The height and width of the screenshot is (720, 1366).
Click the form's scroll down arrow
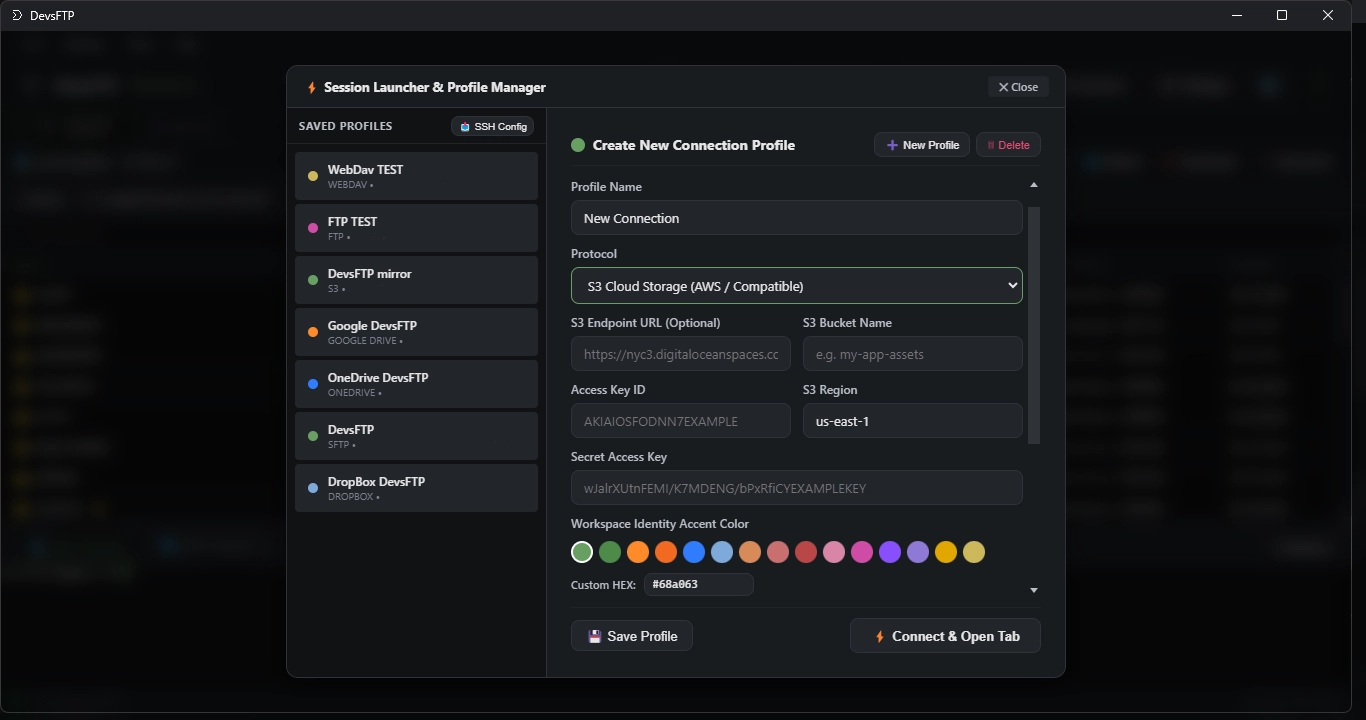pyautogui.click(x=1034, y=591)
